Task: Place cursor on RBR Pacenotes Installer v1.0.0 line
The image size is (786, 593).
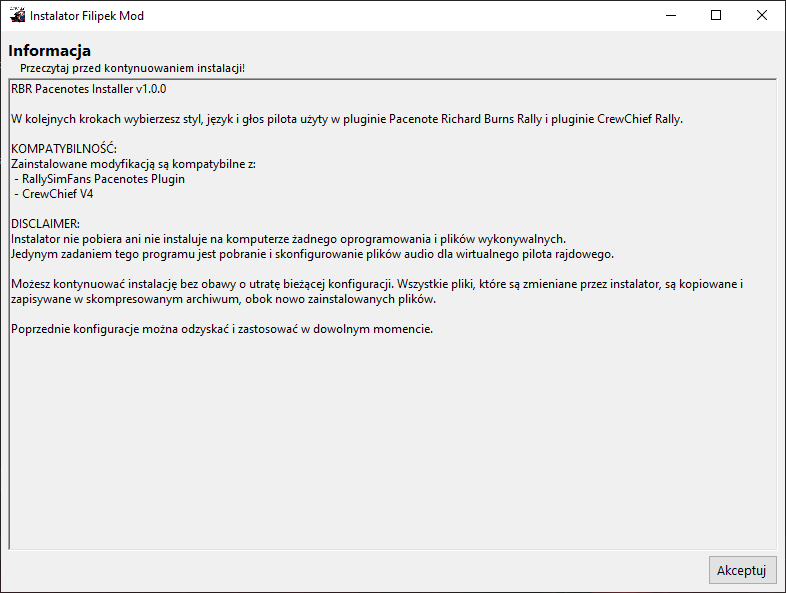Action: pyautogui.click(x=88, y=89)
